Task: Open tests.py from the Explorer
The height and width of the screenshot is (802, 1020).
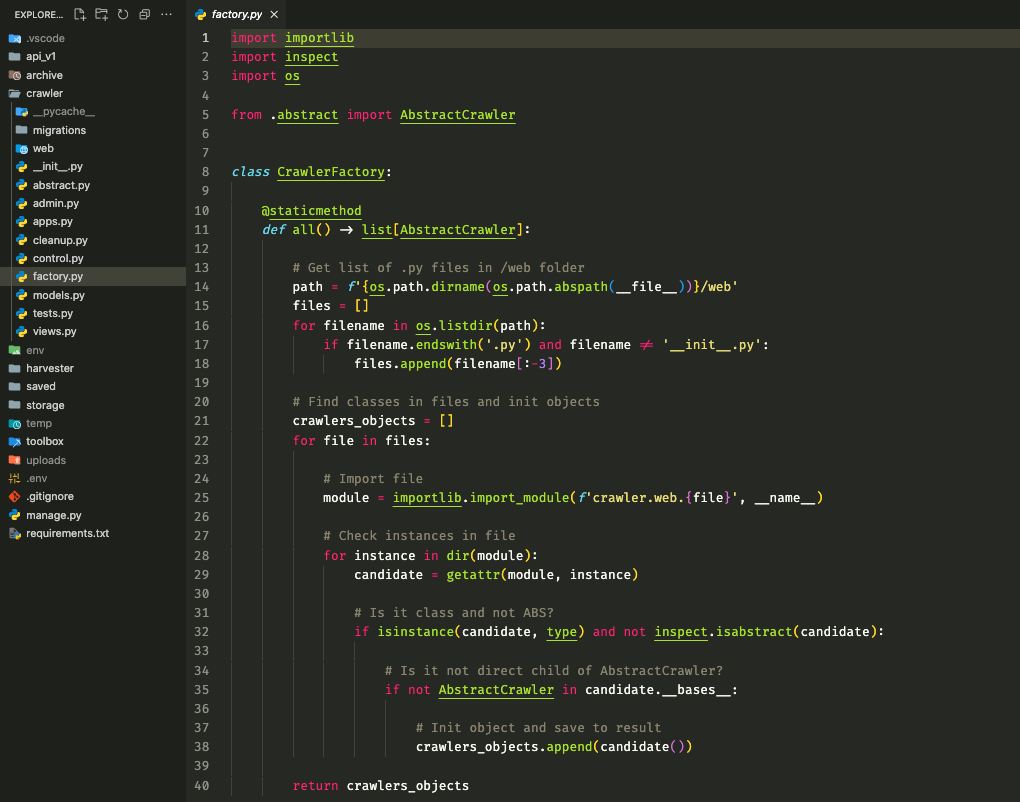Action: click(93, 314)
